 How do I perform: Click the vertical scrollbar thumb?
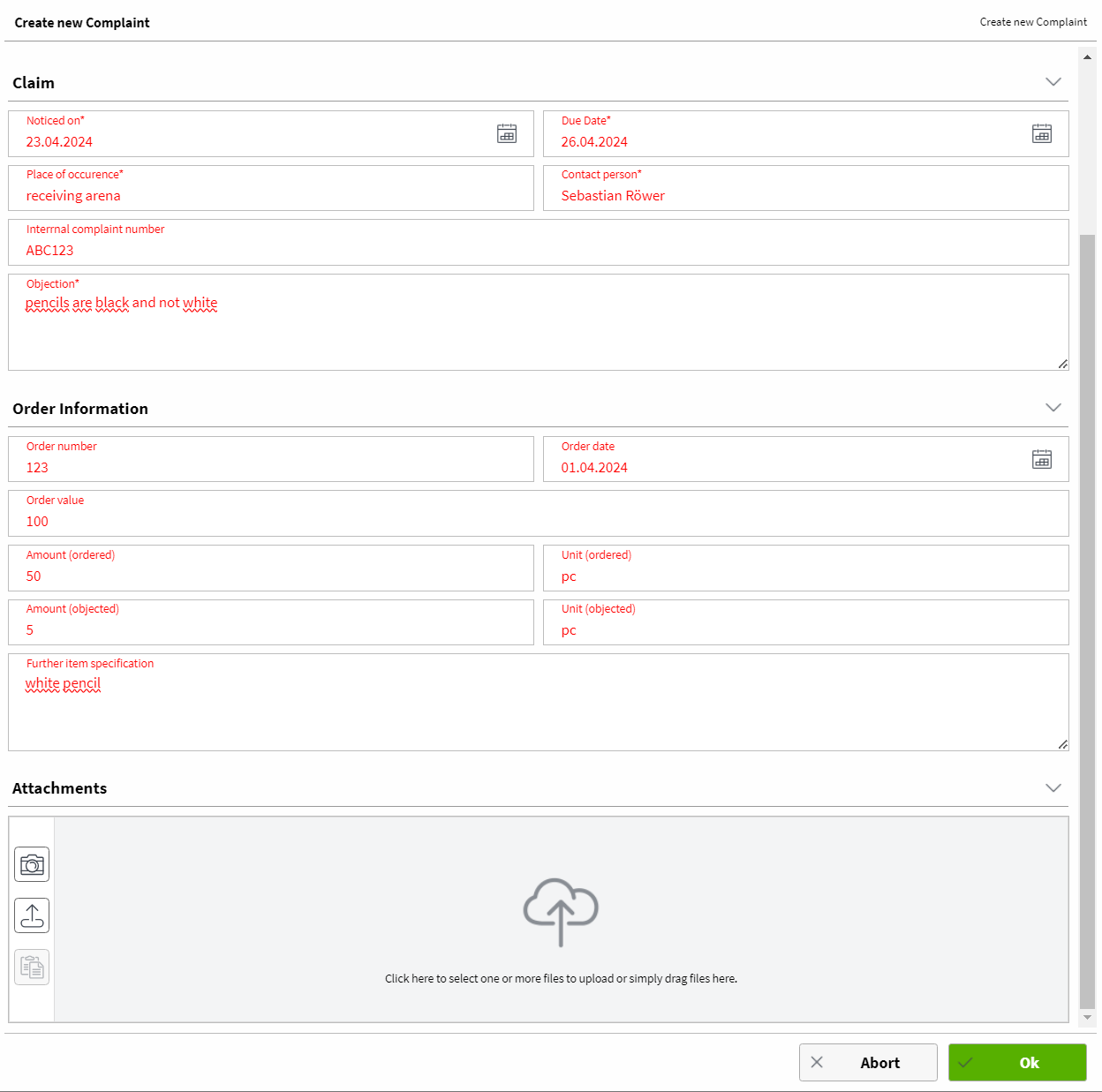tap(1087, 621)
